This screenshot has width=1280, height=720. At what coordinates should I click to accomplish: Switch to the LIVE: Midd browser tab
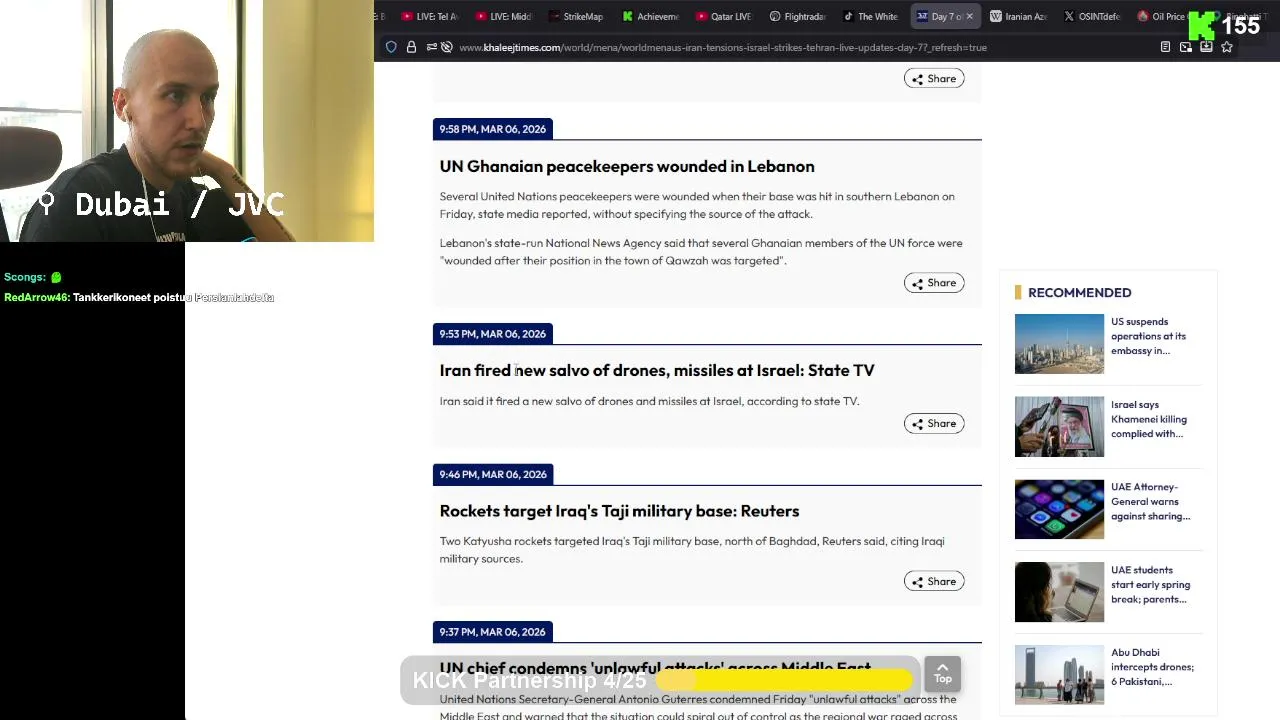pos(503,16)
